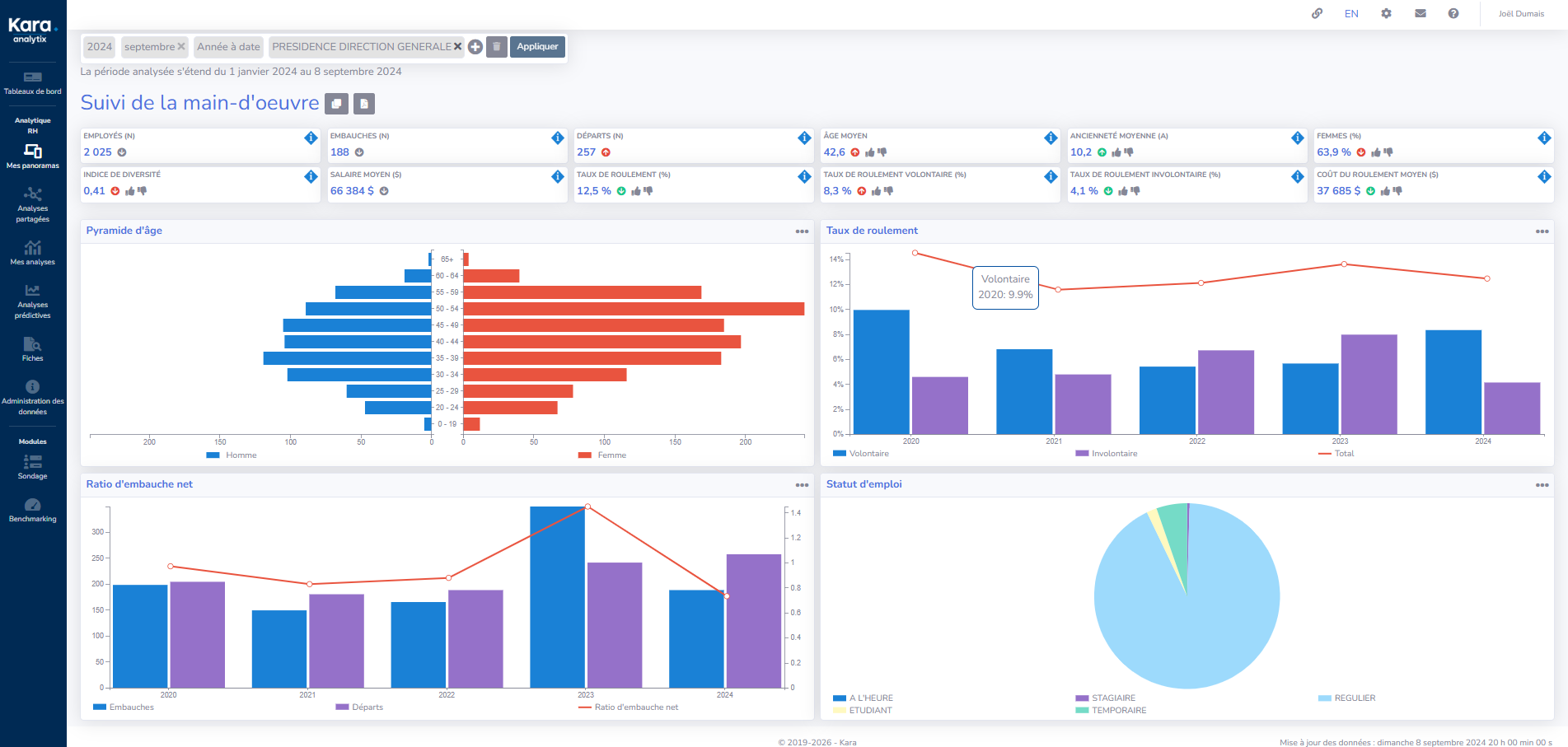Open the Statut d'emploi options menu
The image size is (1568, 747).
1542,485
